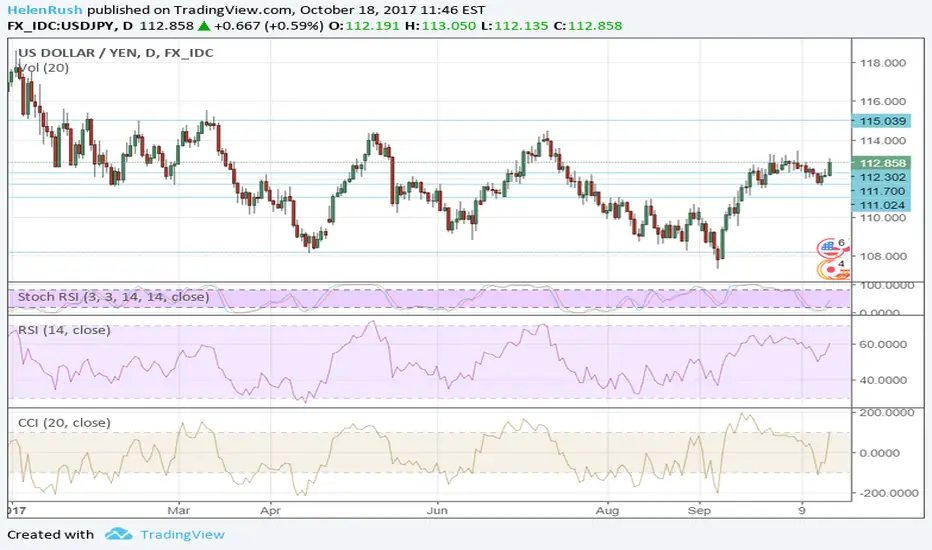Image resolution: width=932 pixels, height=550 pixels.
Task: Click the green up-arrow price change indicator
Action: (x=204, y=26)
